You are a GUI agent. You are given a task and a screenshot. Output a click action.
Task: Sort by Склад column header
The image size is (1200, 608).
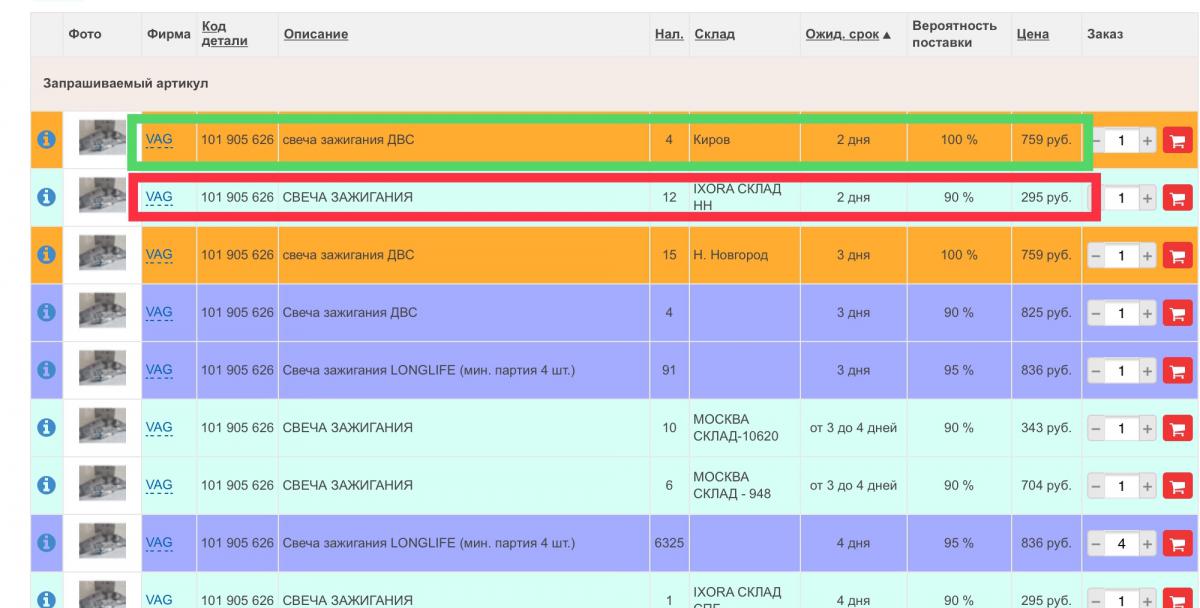point(714,35)
